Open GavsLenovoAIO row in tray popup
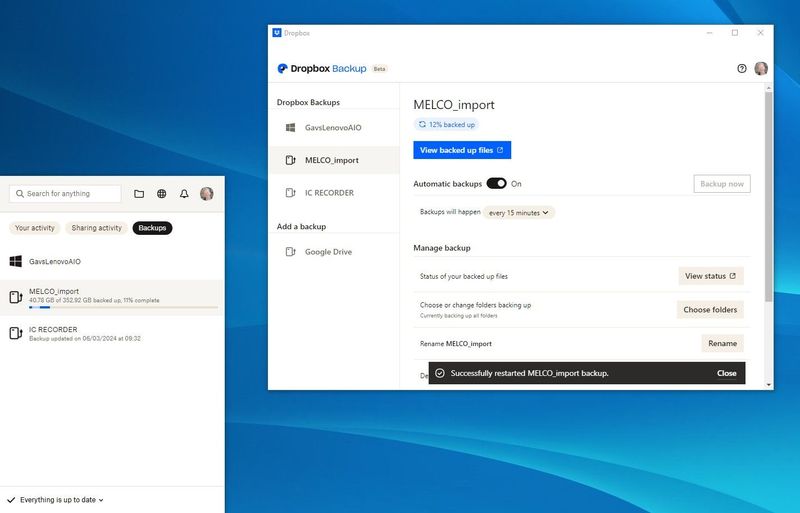This screenshot has width=800, height=513. tap(112, 261)
